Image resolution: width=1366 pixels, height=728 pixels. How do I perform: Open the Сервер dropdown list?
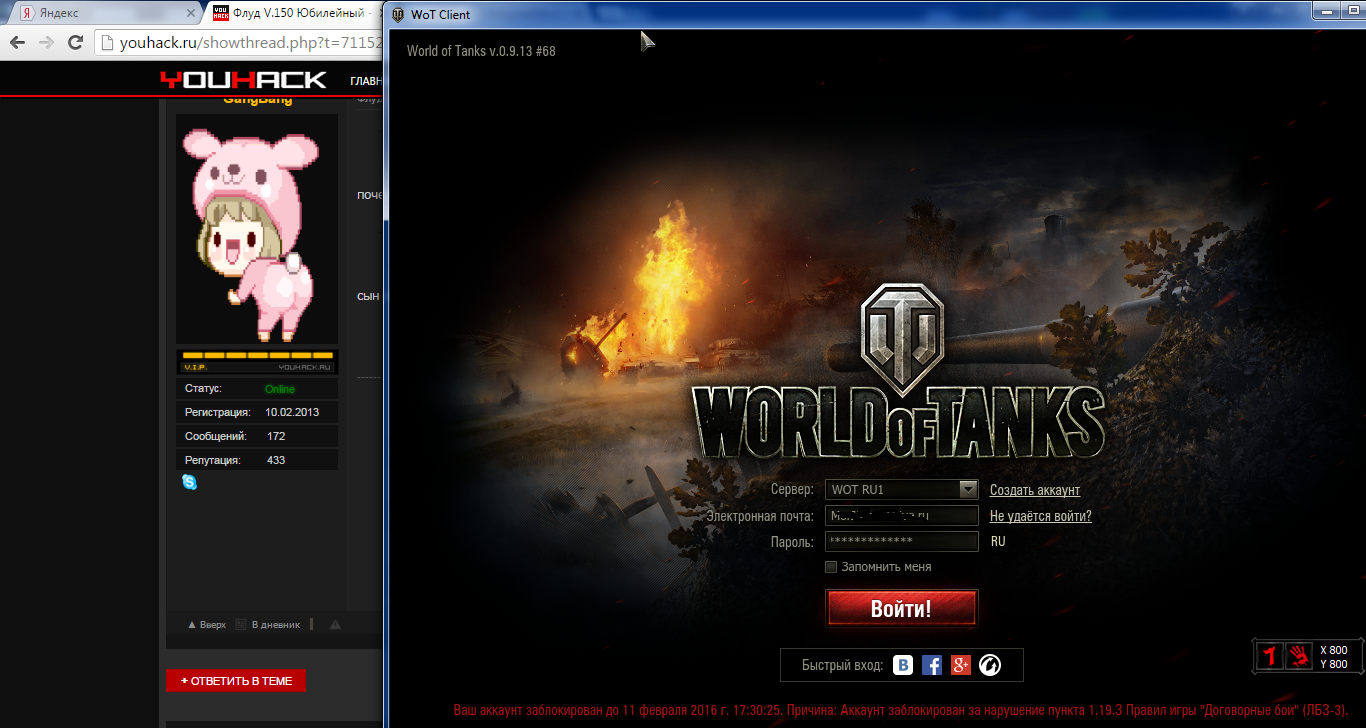pos(967,489)
